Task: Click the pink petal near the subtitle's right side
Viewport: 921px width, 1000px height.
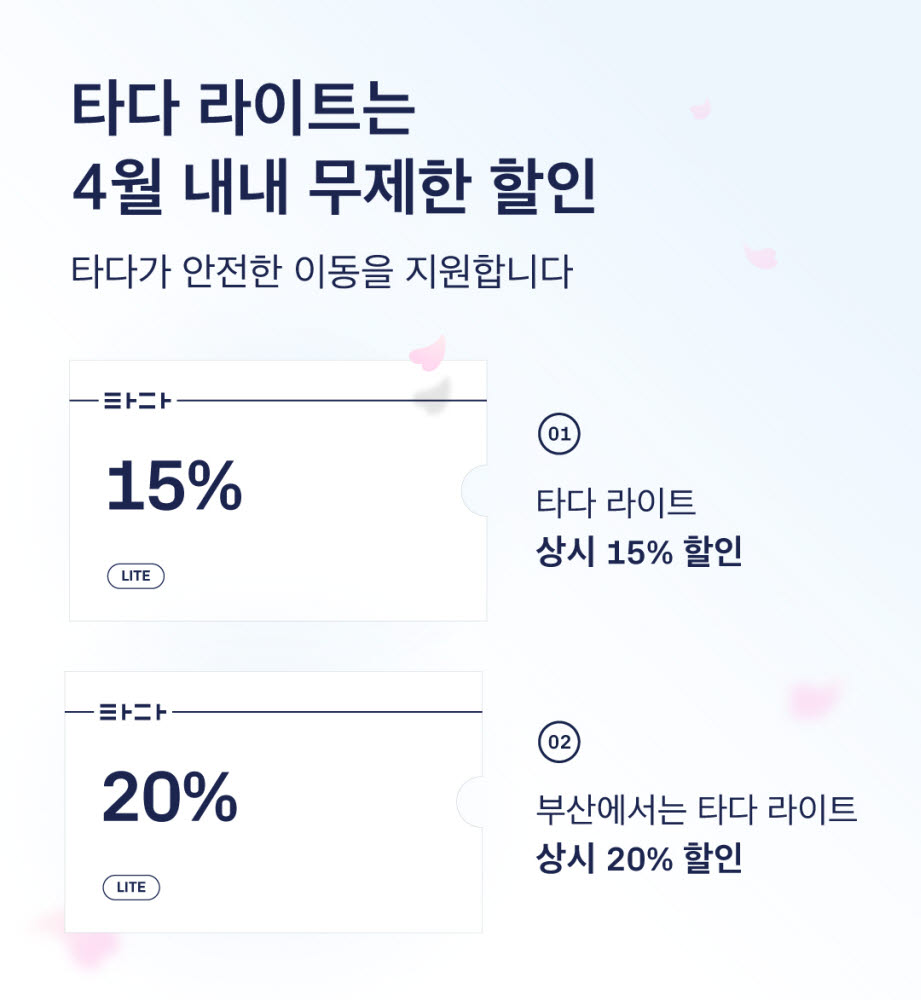Action: 760,256
